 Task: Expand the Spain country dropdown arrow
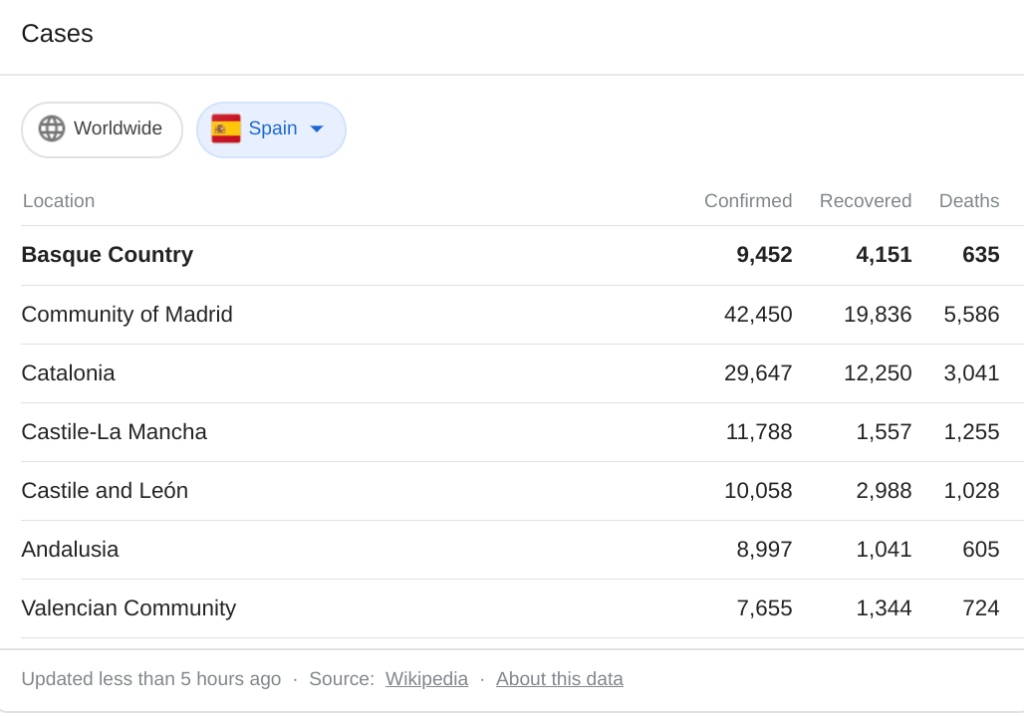click(x=317, y=129)
